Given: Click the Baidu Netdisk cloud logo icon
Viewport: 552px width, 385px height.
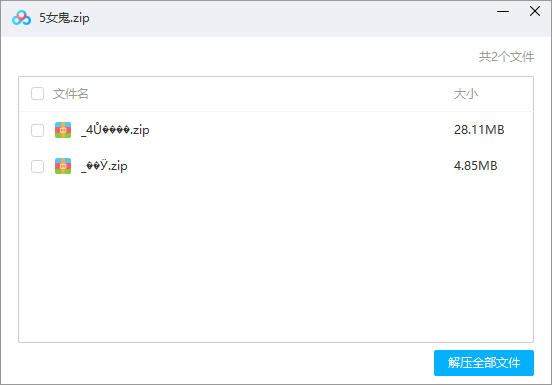Looking at the screenshot, I should pos(21,18).
